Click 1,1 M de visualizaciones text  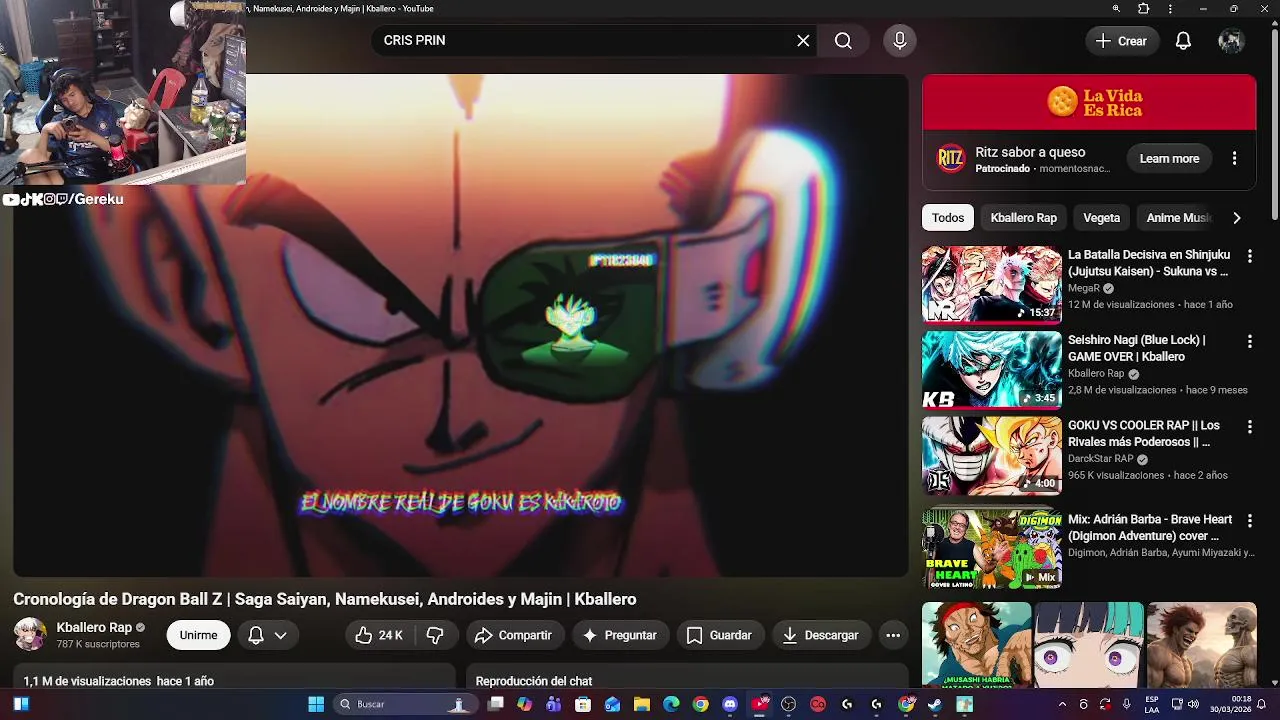click(87, 681)
